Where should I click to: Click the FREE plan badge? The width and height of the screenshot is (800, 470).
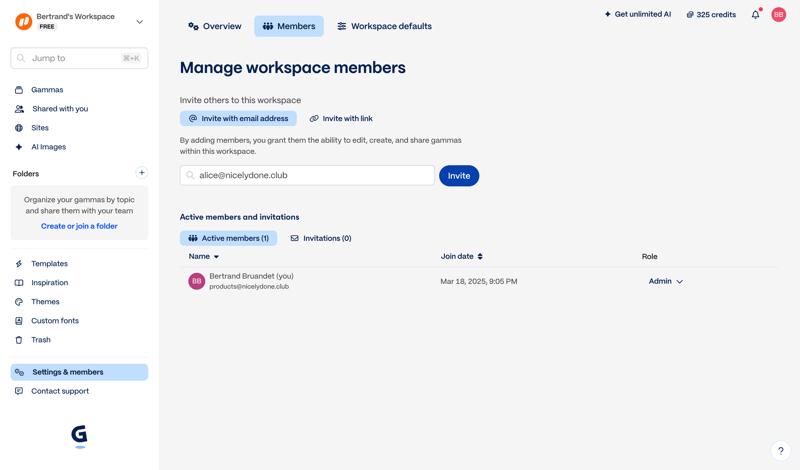pyautogui.click(x=47, y=27)
